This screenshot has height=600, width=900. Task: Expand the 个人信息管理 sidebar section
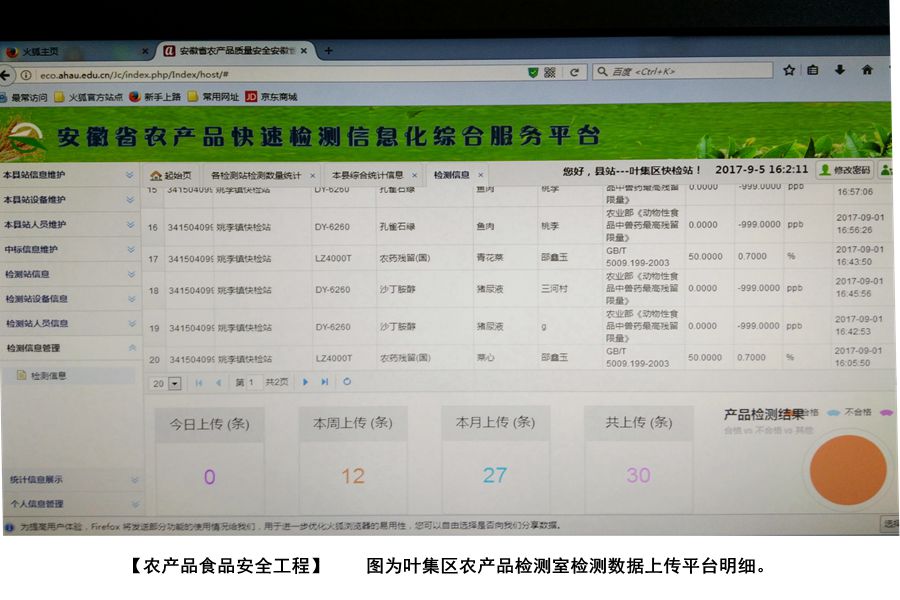coord(133,504)
